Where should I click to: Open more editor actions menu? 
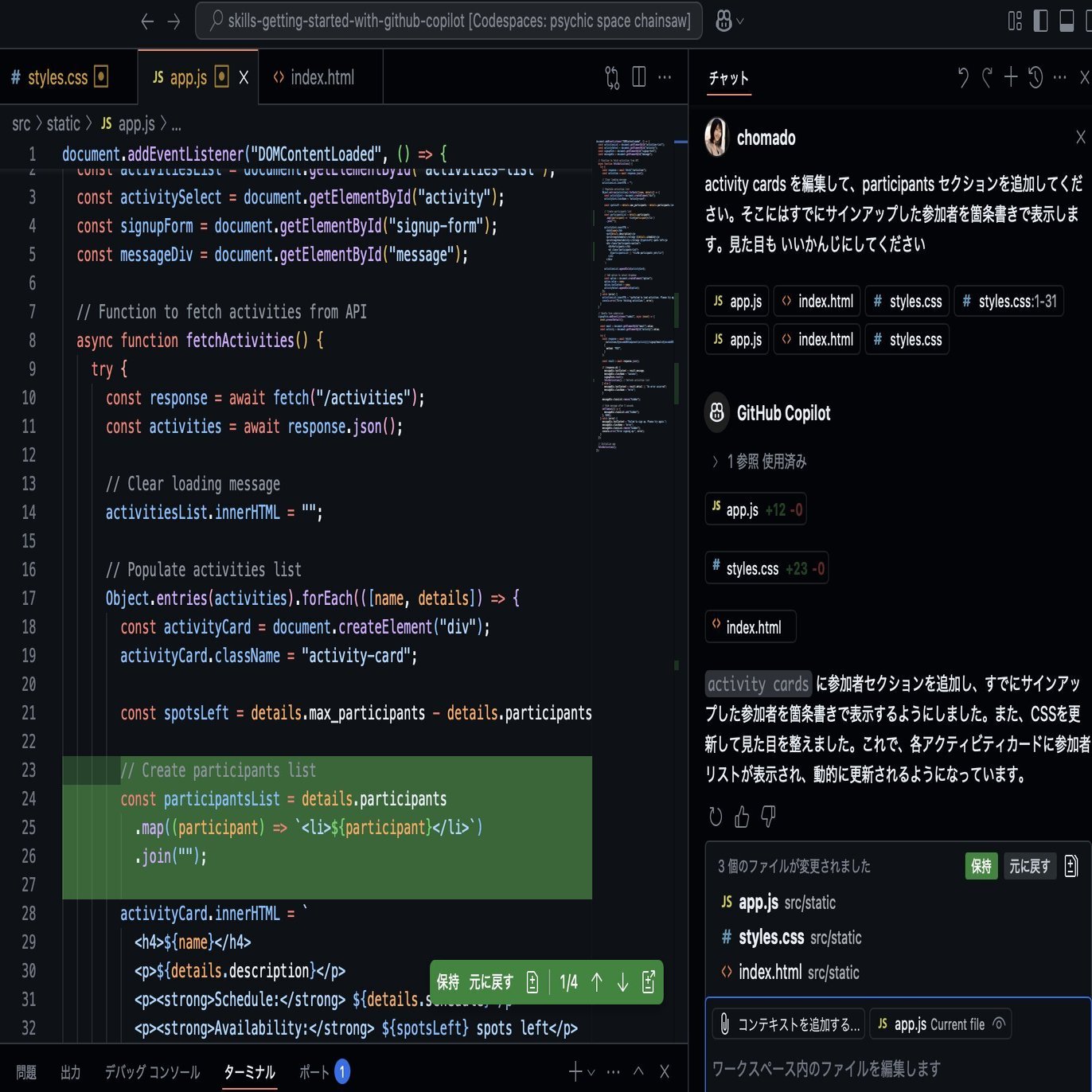pos(665,77)
